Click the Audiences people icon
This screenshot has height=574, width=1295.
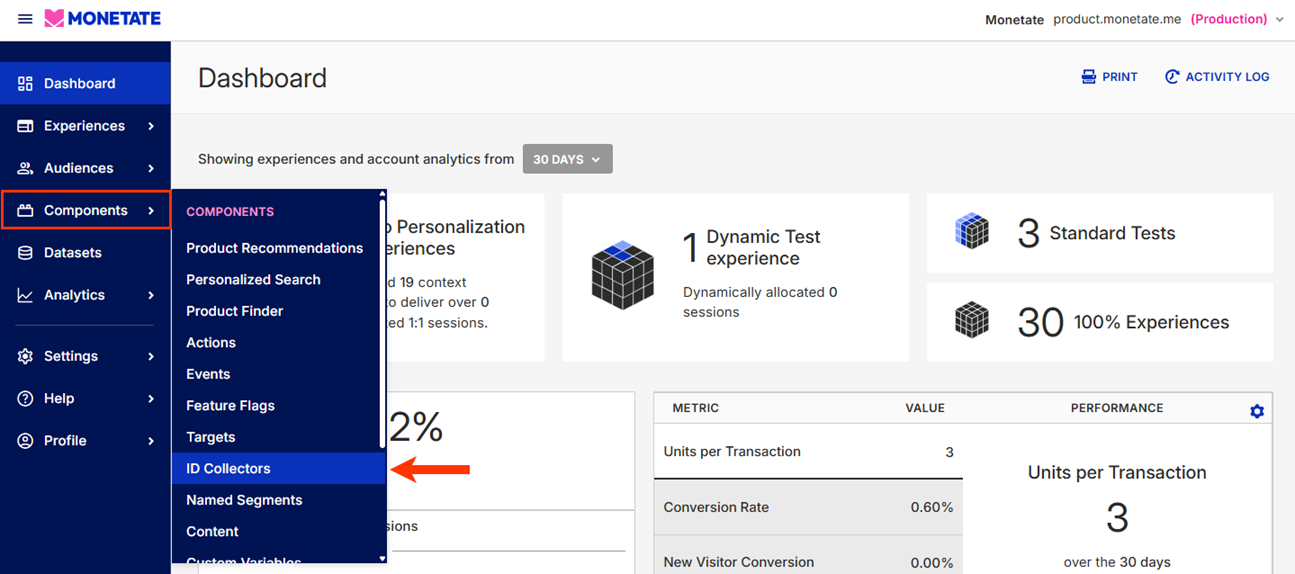(26, 168)
